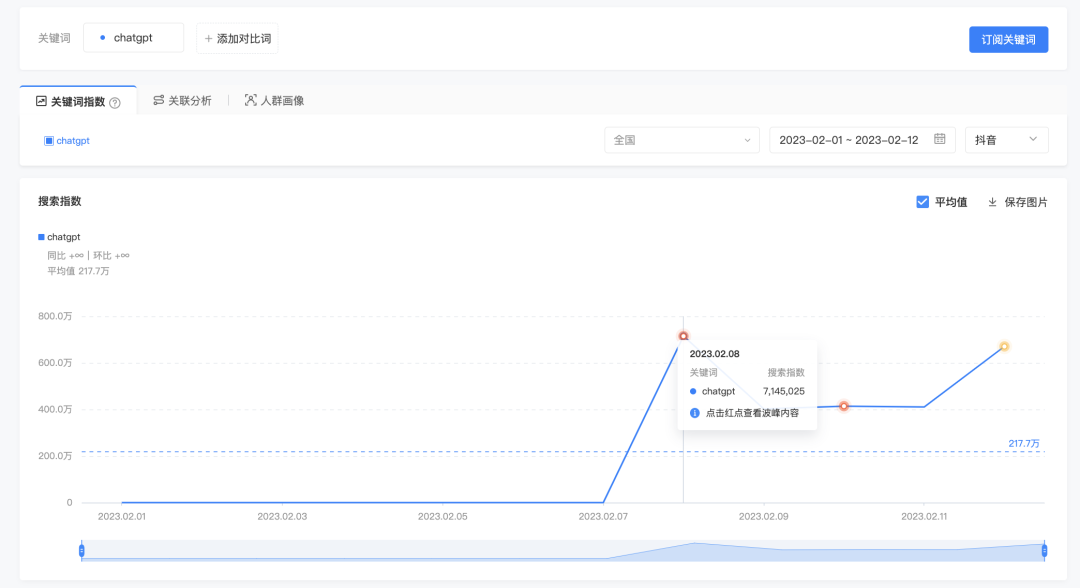Click the 订阅关键词 button

point(1008,39)
